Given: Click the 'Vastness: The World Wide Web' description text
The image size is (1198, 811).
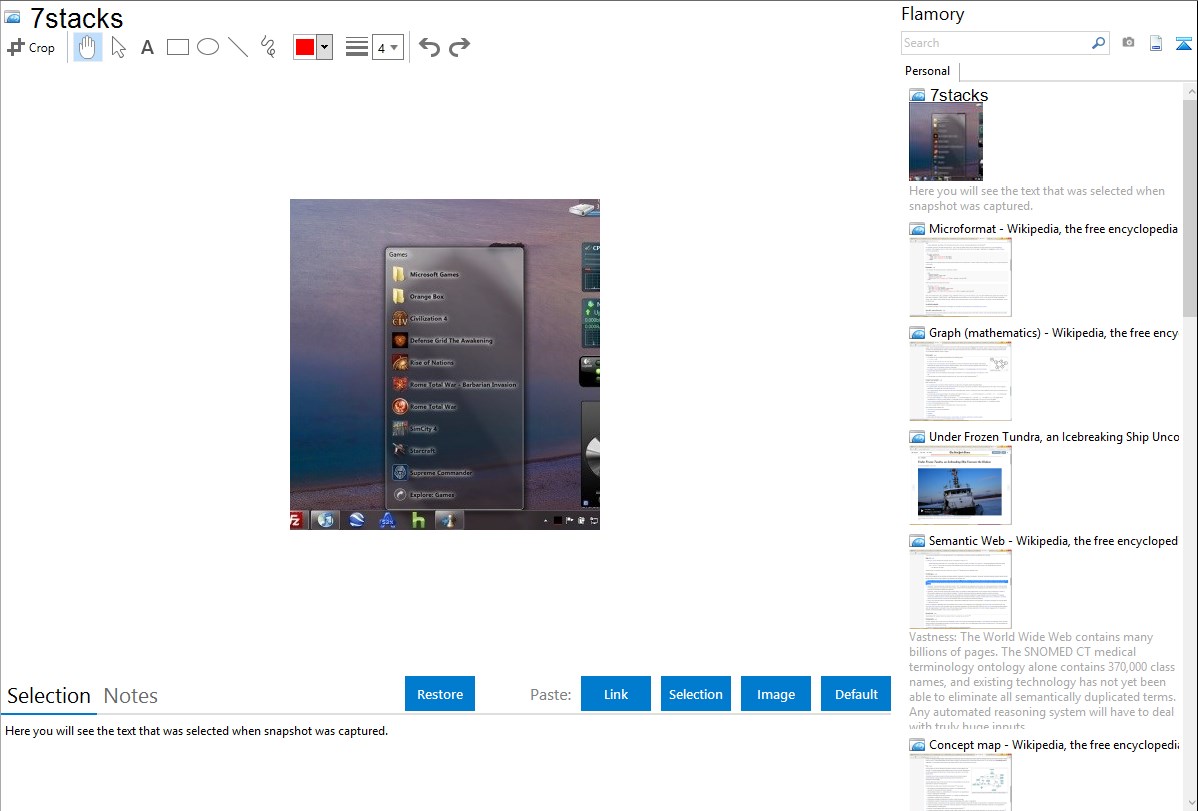Looking at the screenshot, I should (x=1042, y=681).
